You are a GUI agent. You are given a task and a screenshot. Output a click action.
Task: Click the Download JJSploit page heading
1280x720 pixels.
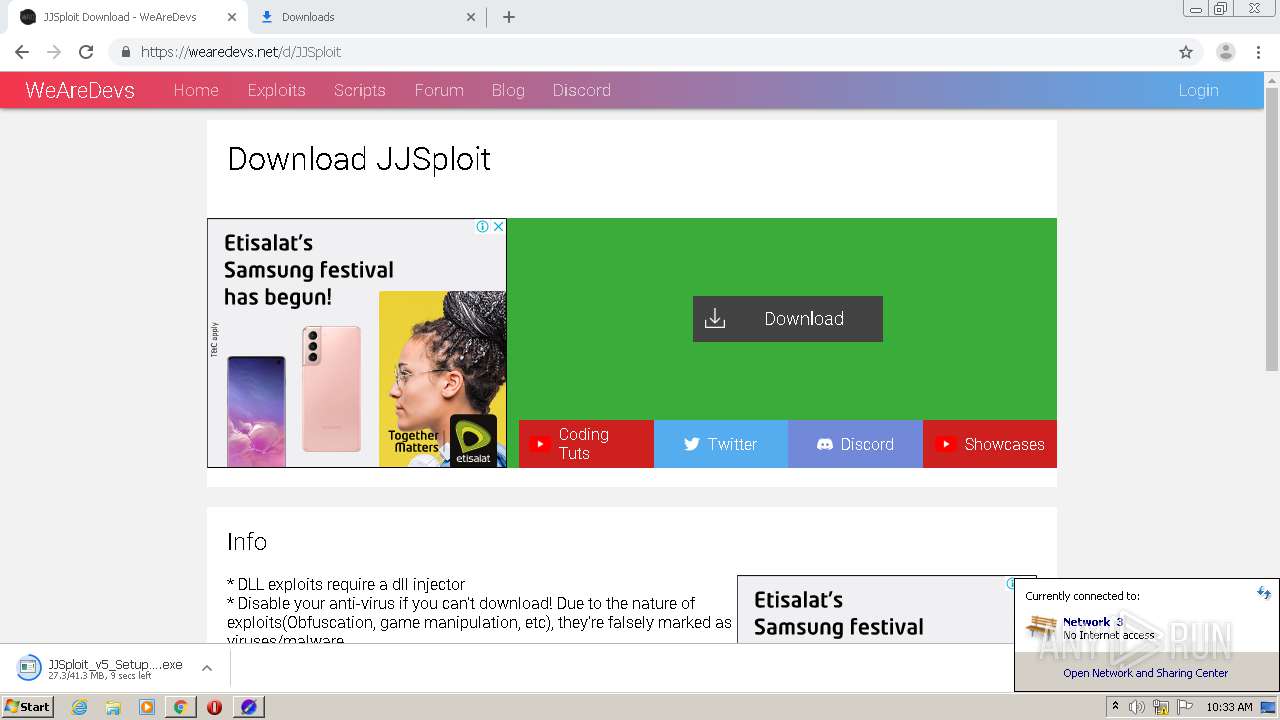click(359, 159)
